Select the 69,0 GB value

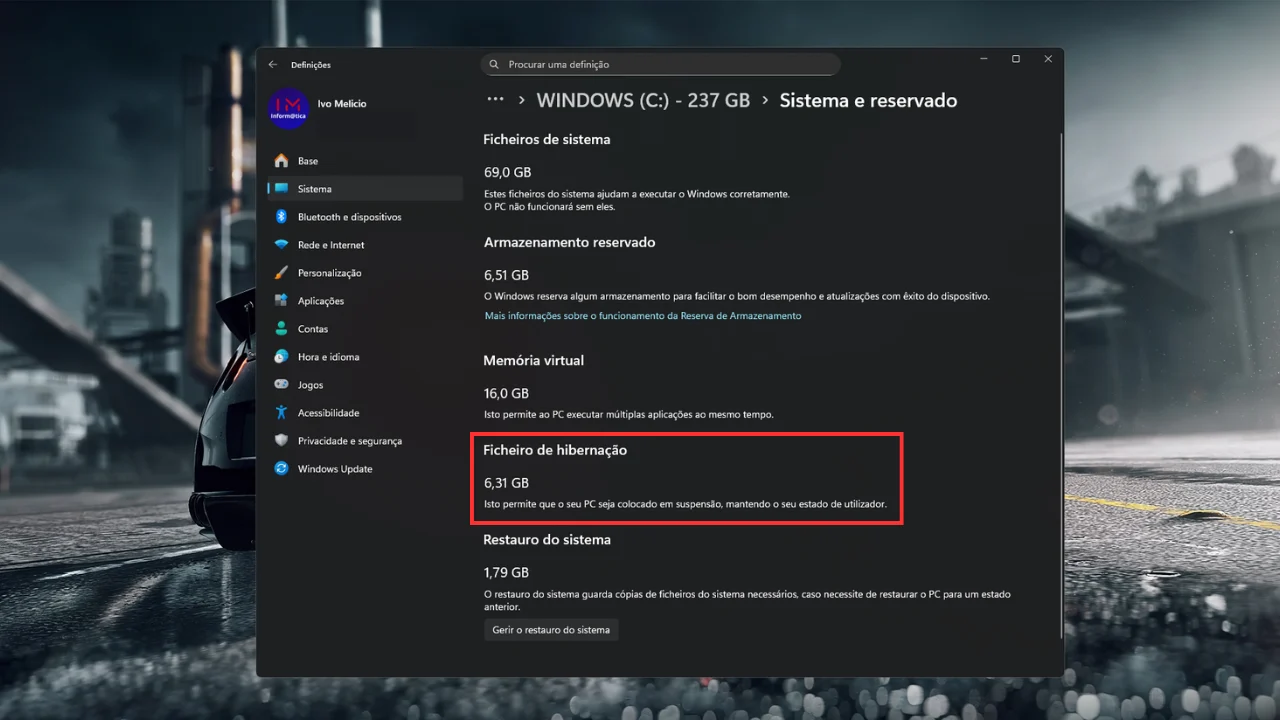point(507,172)
